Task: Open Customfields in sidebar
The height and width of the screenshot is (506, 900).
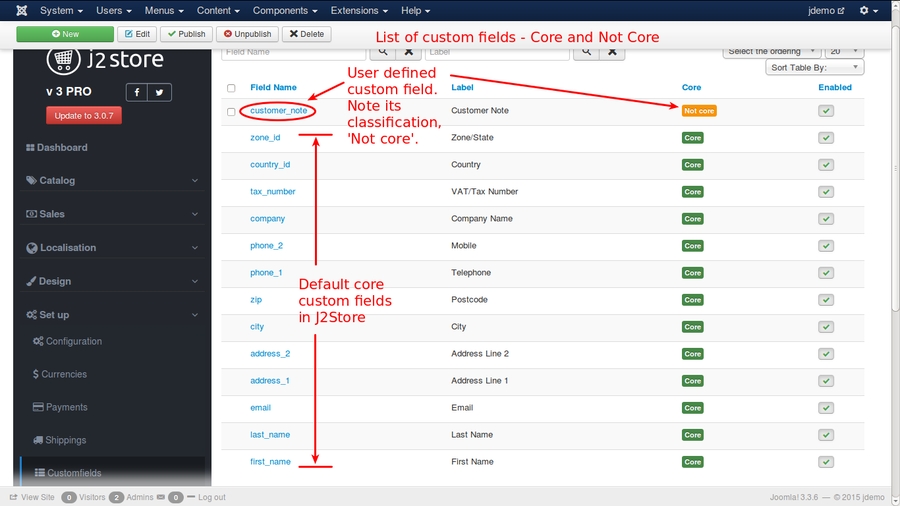Action: [68, 473]
